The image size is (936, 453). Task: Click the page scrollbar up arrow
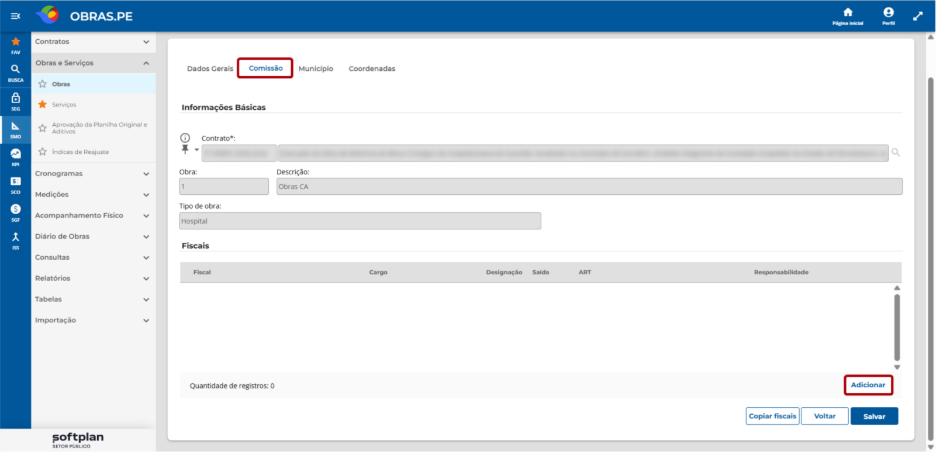click(930, 37)
